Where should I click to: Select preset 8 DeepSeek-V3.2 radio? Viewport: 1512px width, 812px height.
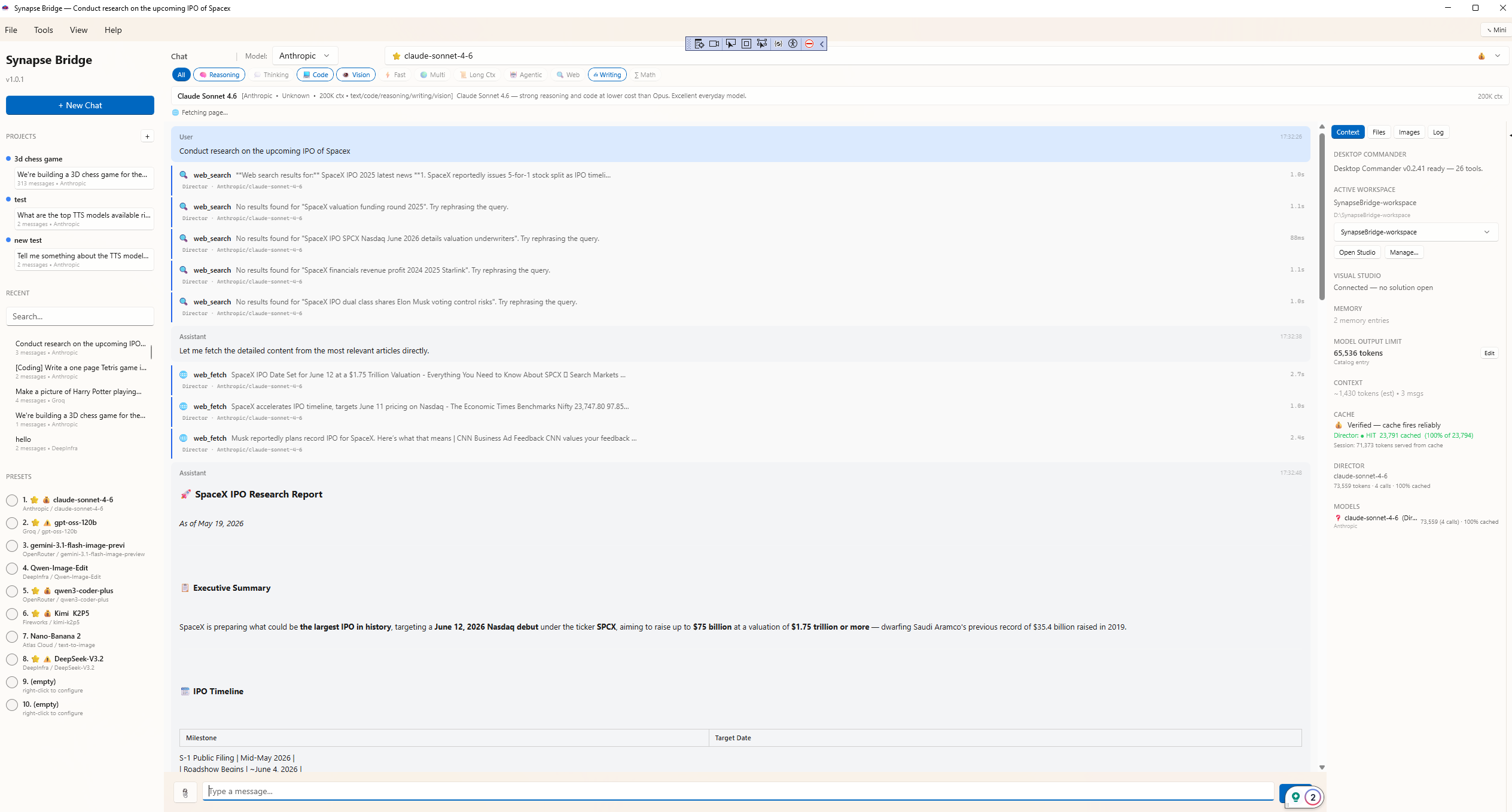pos(12,660)
